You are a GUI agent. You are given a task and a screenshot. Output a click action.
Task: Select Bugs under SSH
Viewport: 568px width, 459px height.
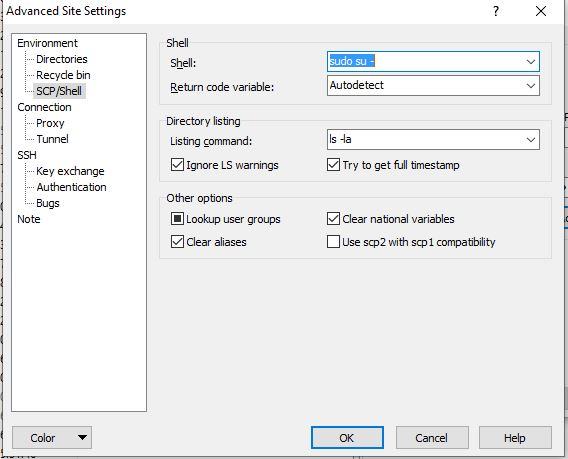47,203
